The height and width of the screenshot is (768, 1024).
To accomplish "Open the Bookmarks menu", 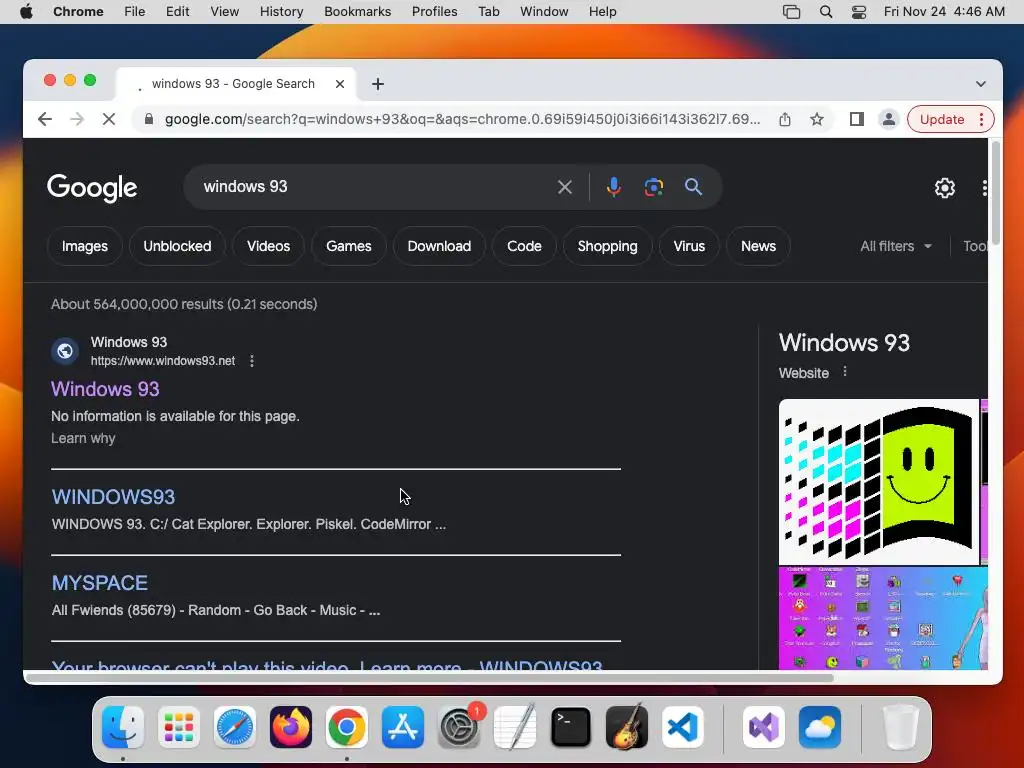I will (x=358, y=12).
